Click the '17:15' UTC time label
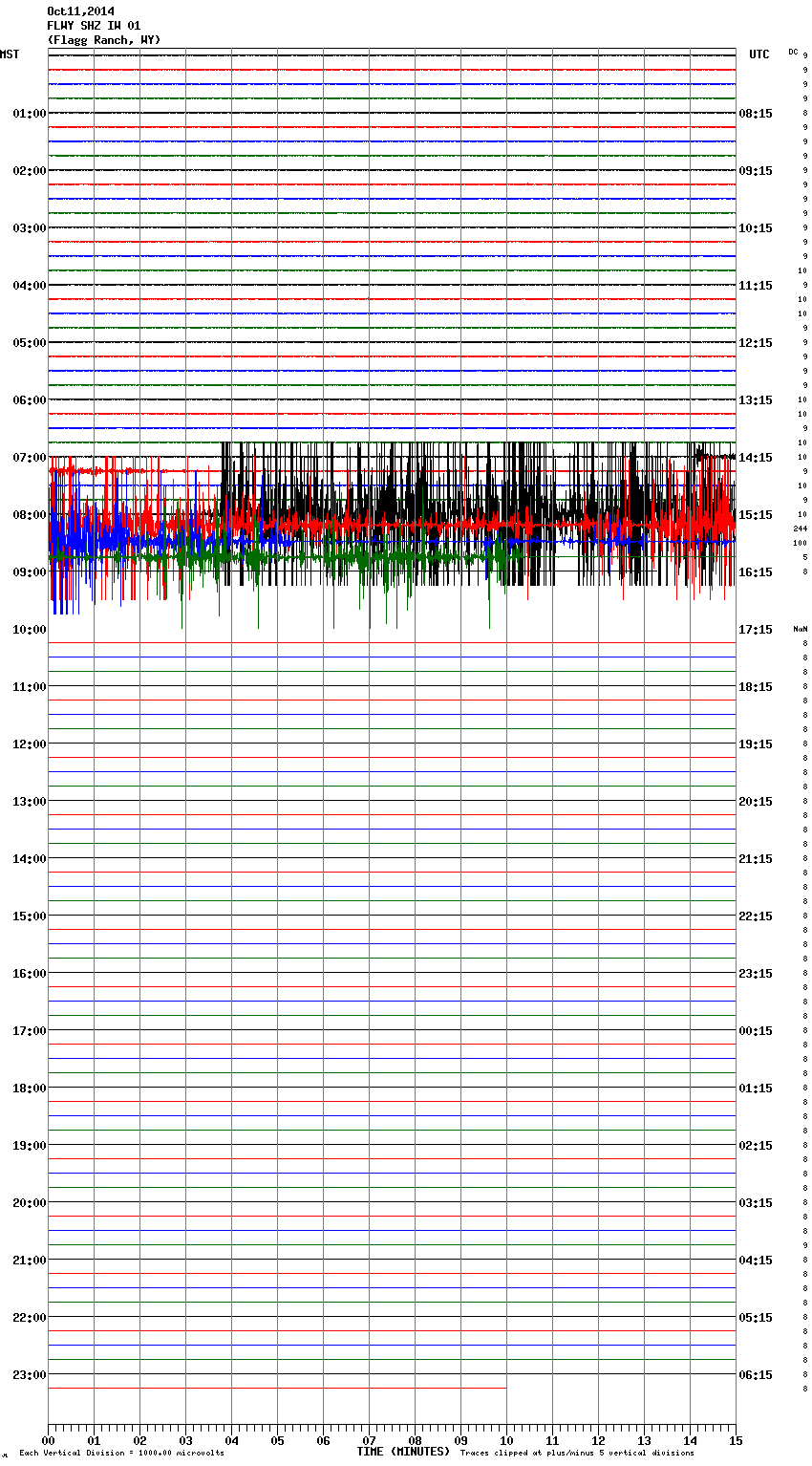The height and width of the screenshot is (1466, 812). coord(756,630)
